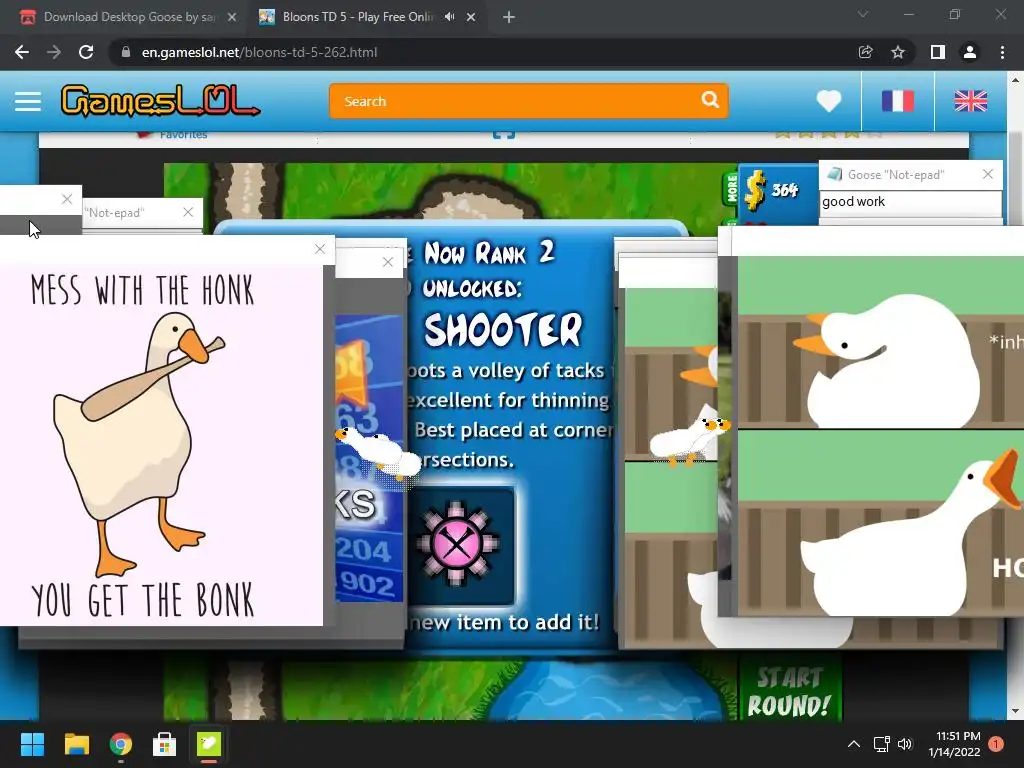The image size is (1024, 768).
Task: Close the topmost left blank window
Action: click(x=67, y=199)
